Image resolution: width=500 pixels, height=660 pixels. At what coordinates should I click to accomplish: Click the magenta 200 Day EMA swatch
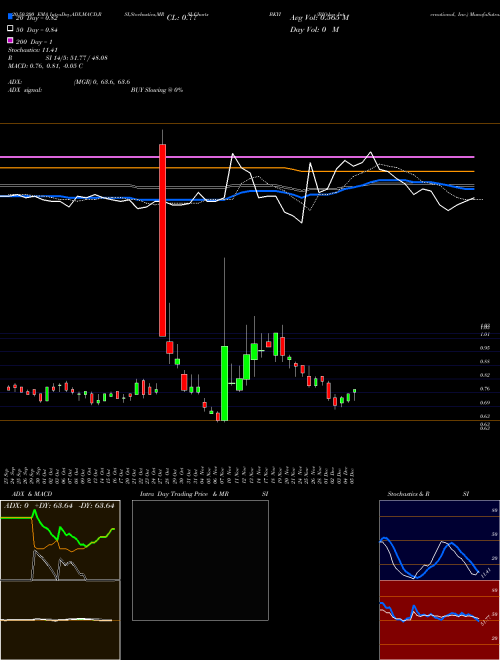pos(10,40)
